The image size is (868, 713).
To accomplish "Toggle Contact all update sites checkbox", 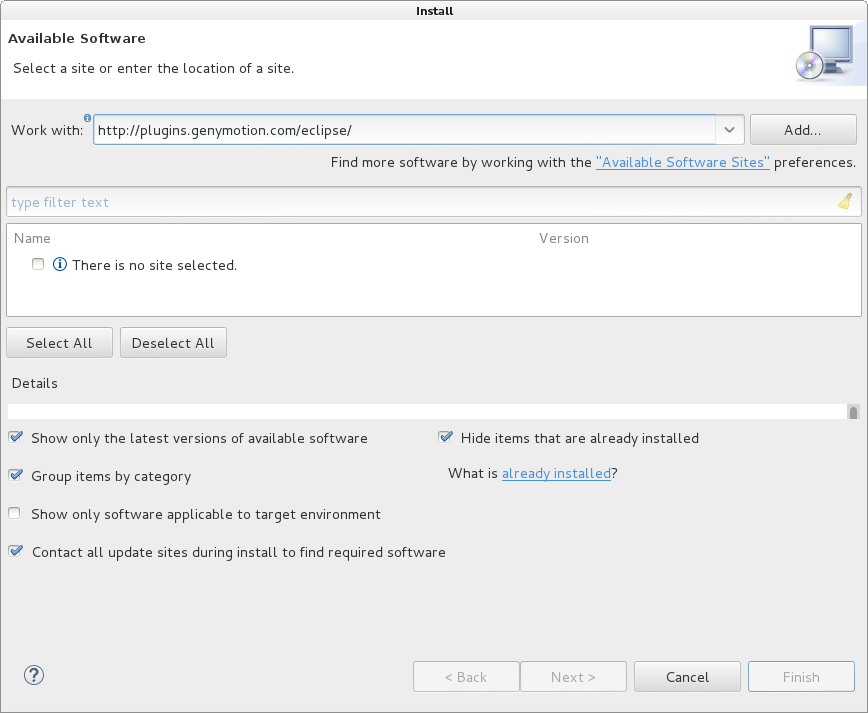I will point(16,551).
